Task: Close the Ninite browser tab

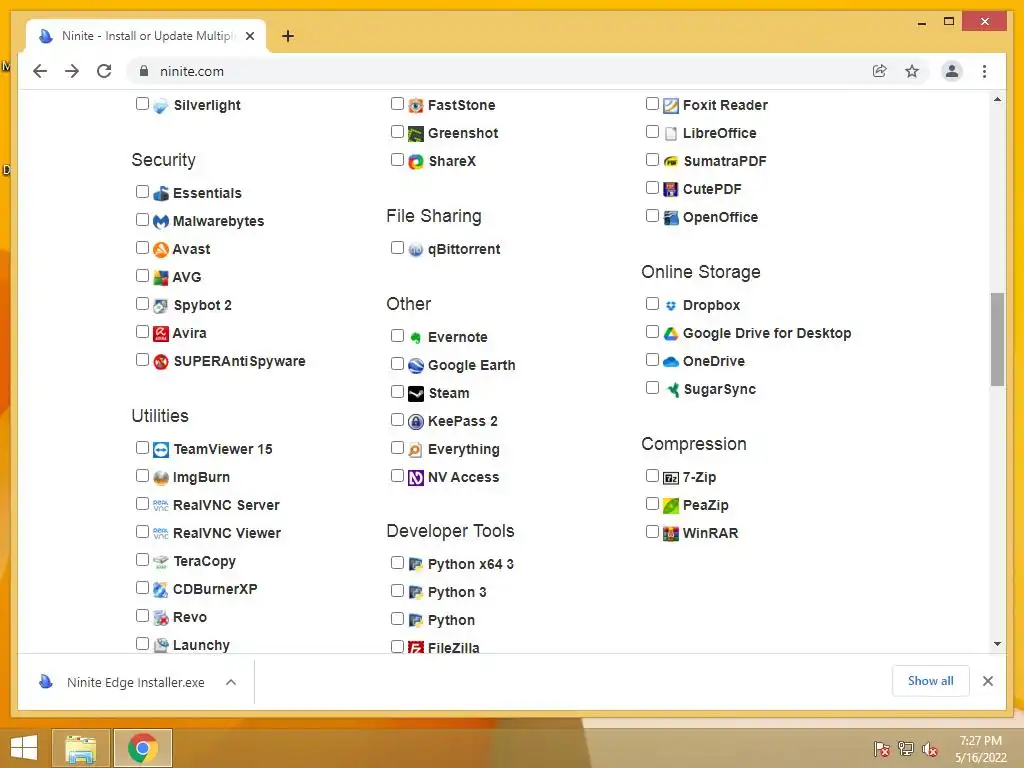Action: pos(249,36)
